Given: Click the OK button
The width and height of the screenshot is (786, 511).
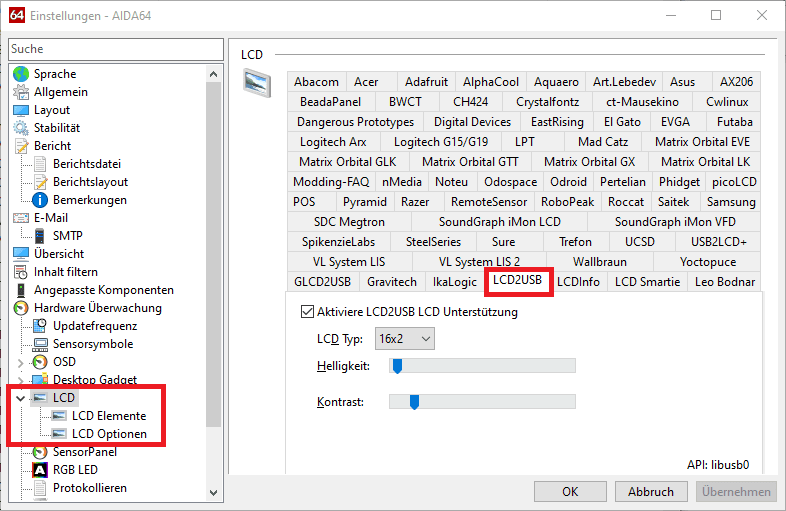Looking at the screenshot, I should pos(570,492).
